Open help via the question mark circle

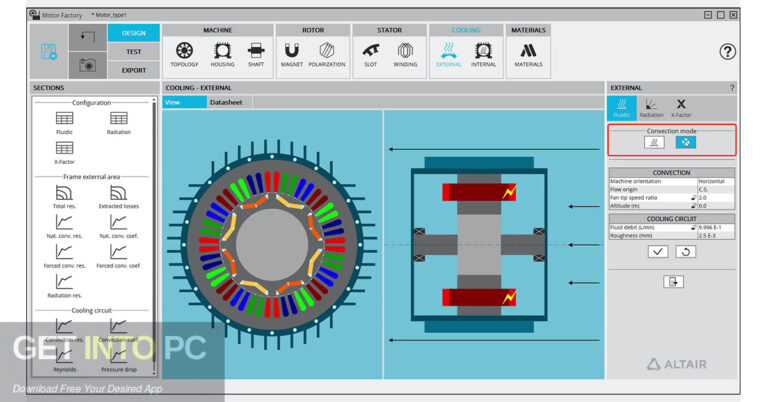[x=727, y=51]
